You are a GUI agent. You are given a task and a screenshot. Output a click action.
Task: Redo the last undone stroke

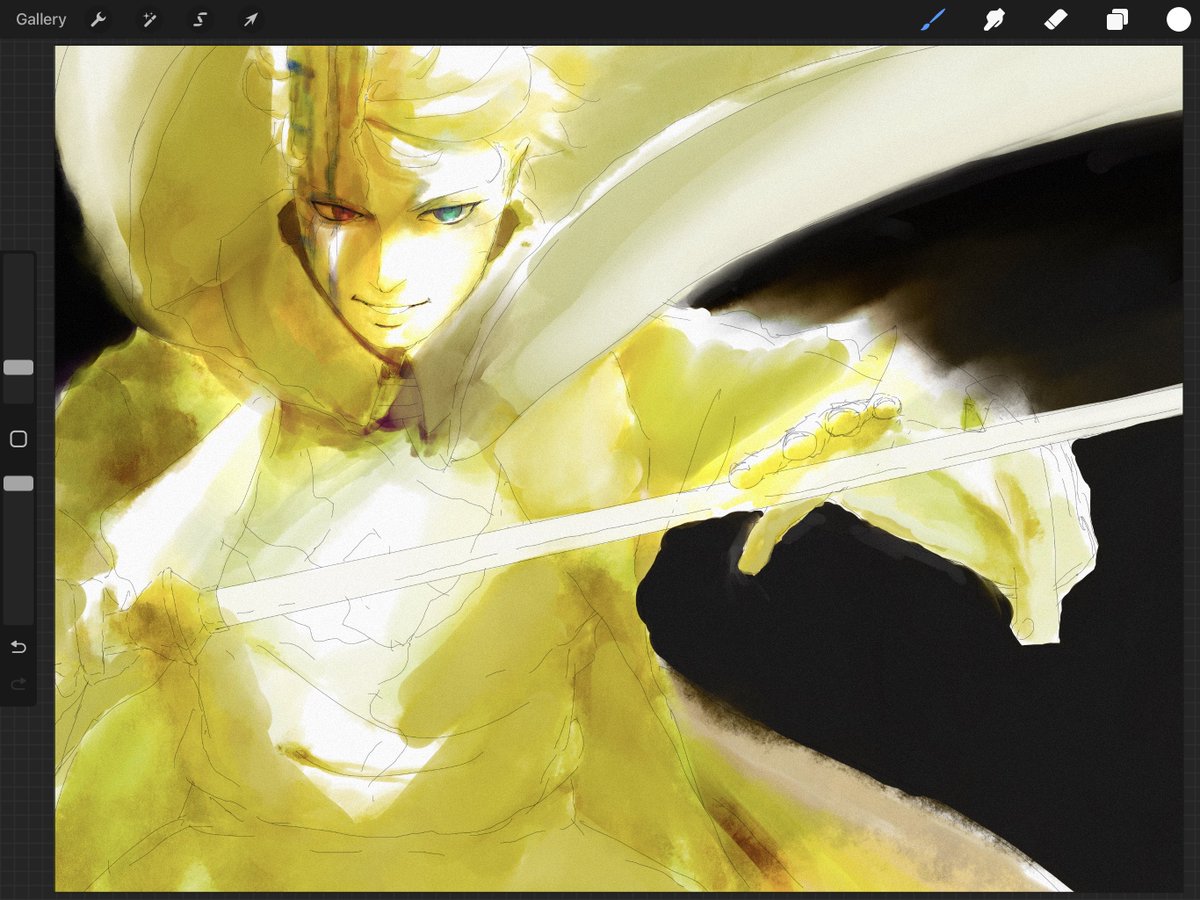18,684
